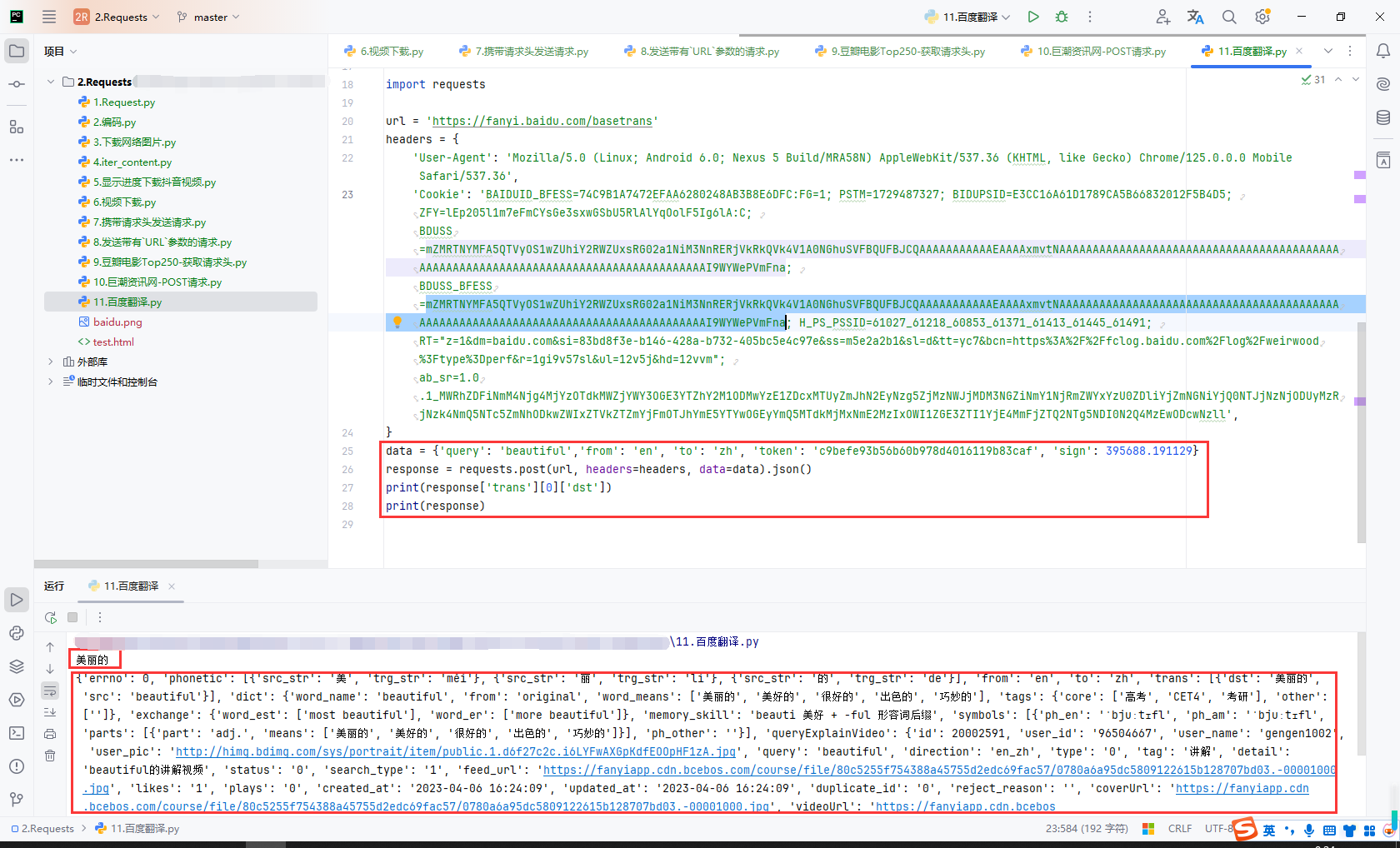1400x848 pixels.
Task: Click the Sogou input method icon
Action: 1245,829
